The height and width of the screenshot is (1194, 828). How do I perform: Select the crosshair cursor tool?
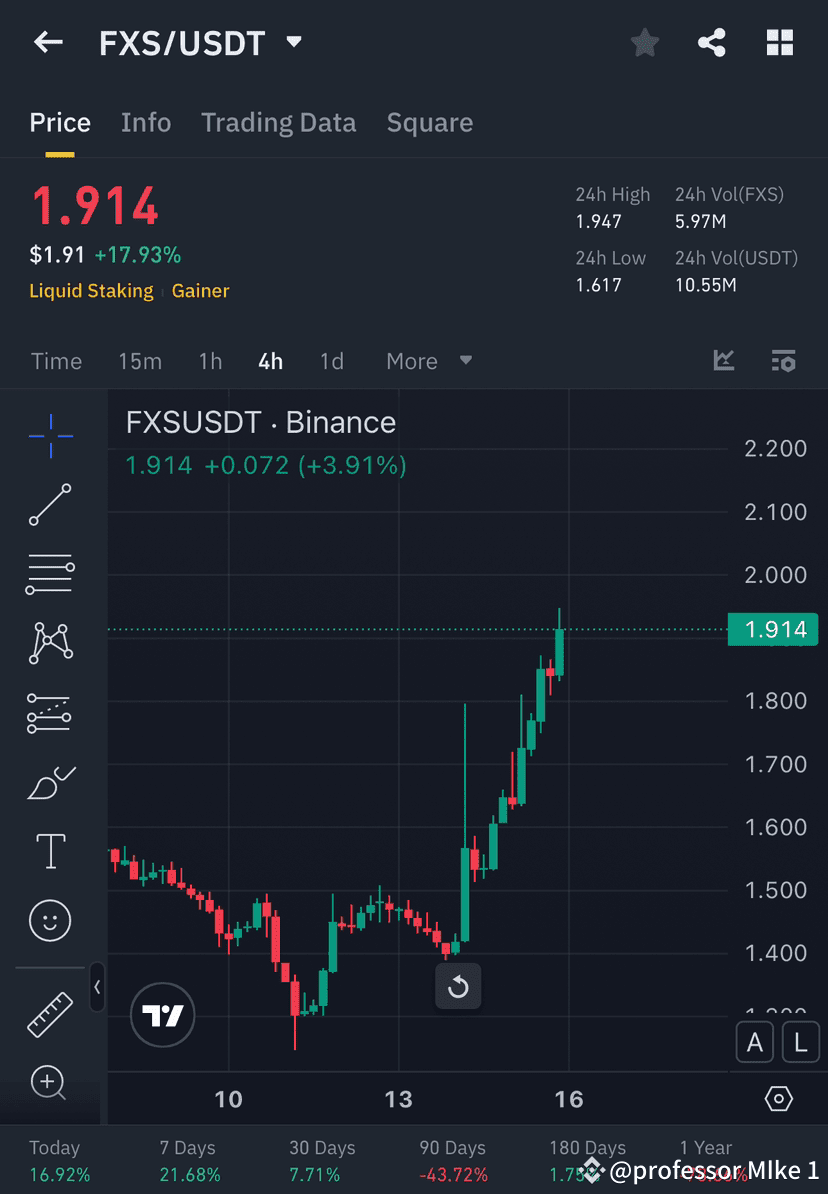[50, 435]
